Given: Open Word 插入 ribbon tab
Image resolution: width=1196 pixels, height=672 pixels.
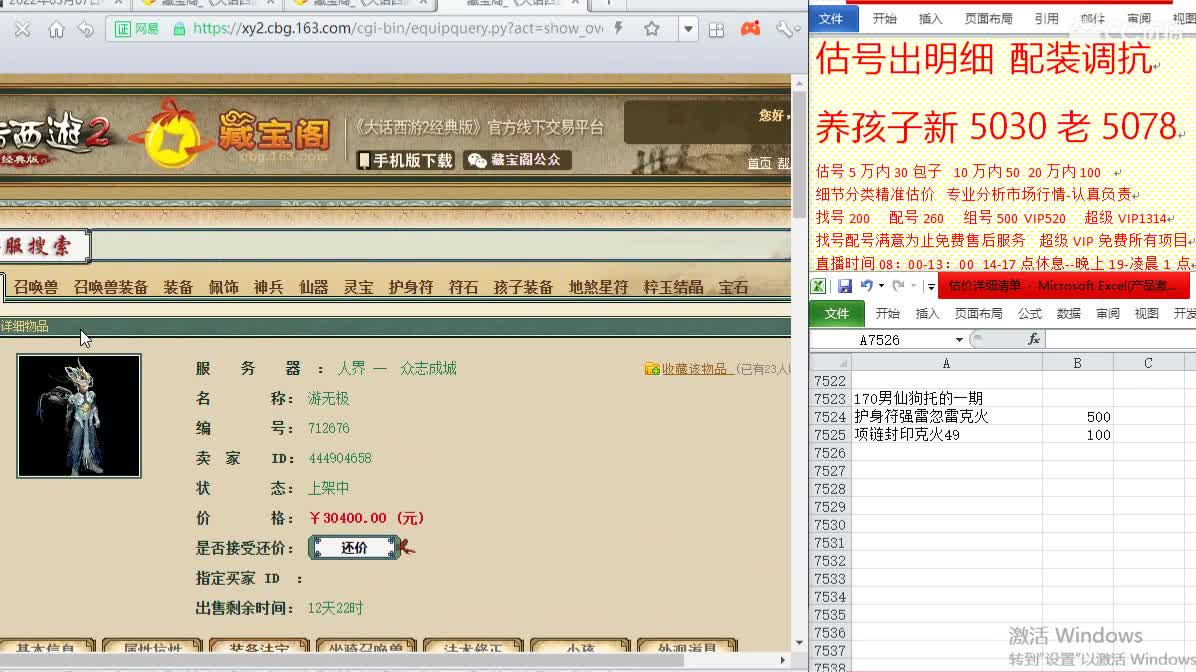Looking at the screenshot, I should click(x=930, y=18).
